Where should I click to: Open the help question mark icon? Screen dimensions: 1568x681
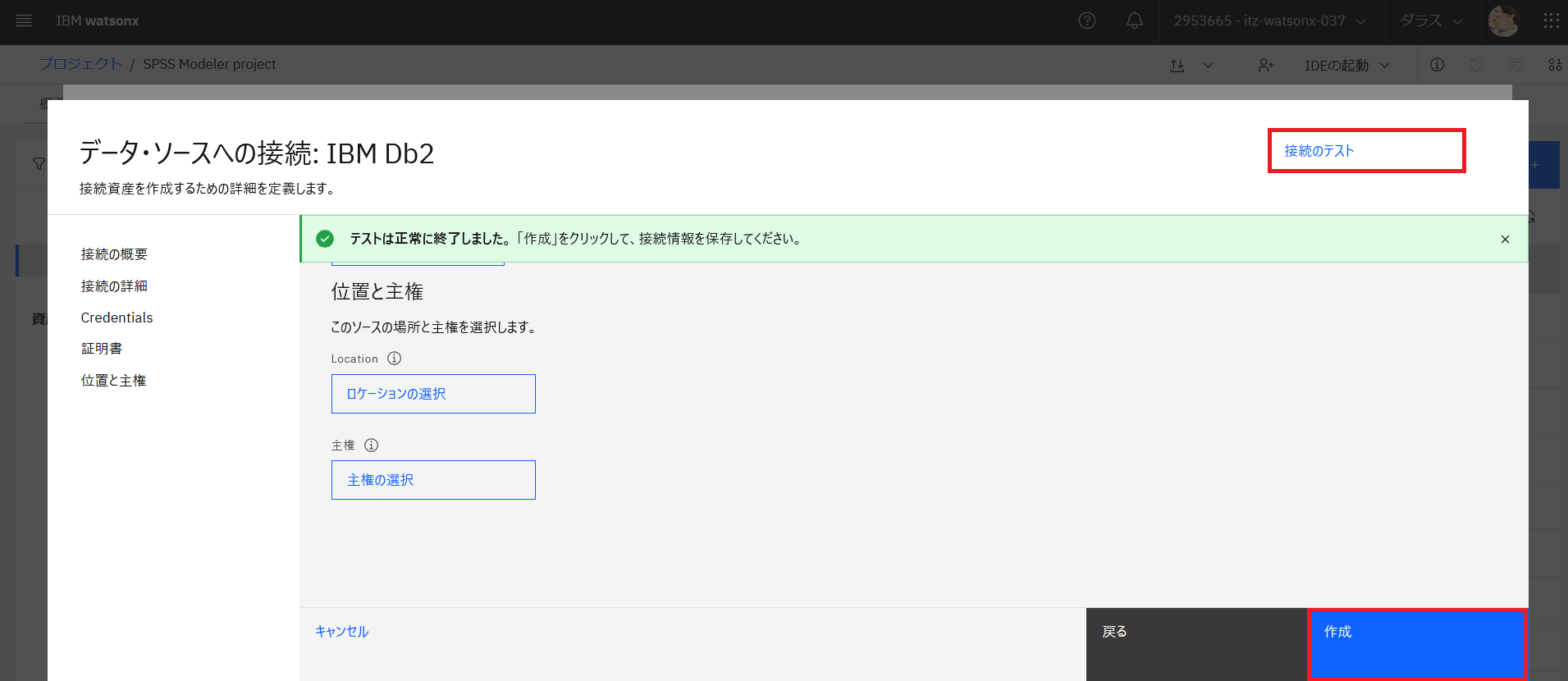click(1087, 21)
